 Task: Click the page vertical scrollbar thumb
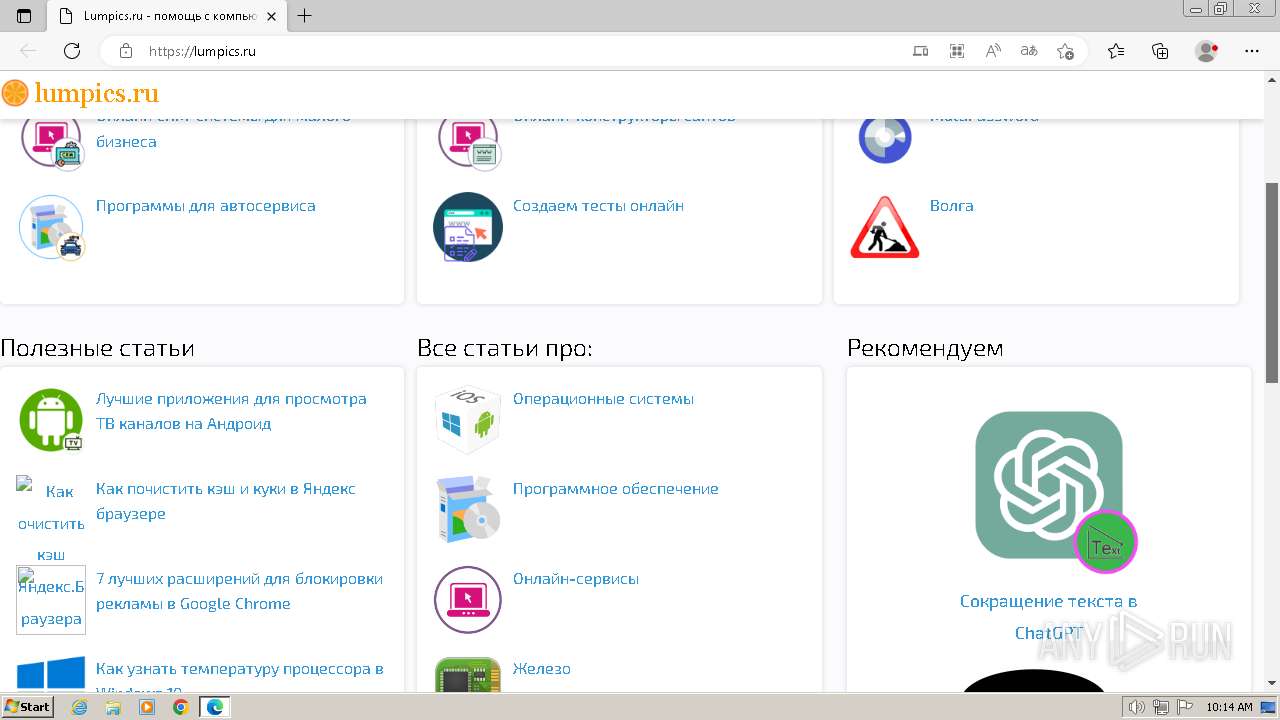click(1272, 282)
